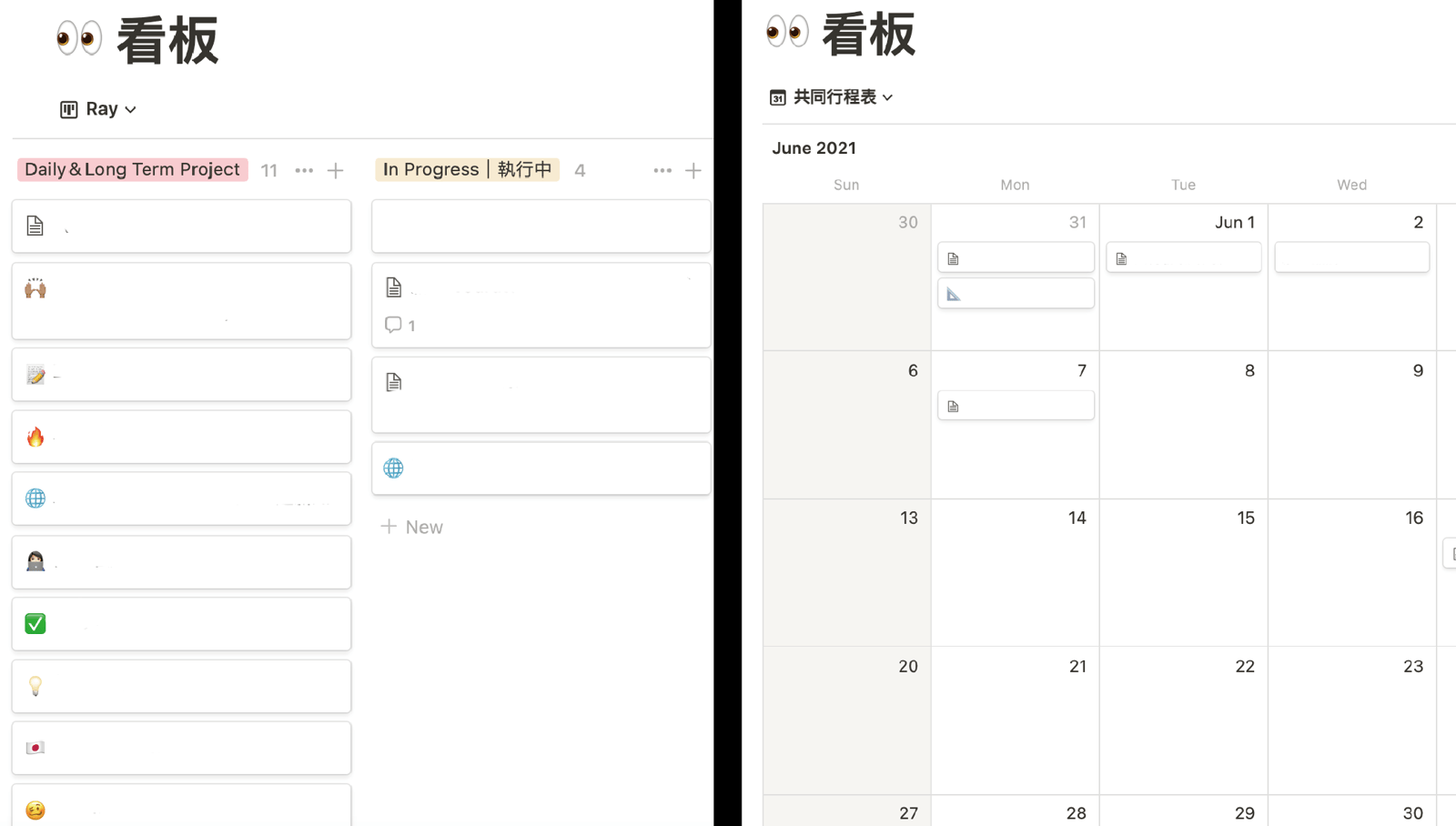The image size is (1456, 826).
Task: Select the In Progress｜執行中 column label
Action: (467, 170)
